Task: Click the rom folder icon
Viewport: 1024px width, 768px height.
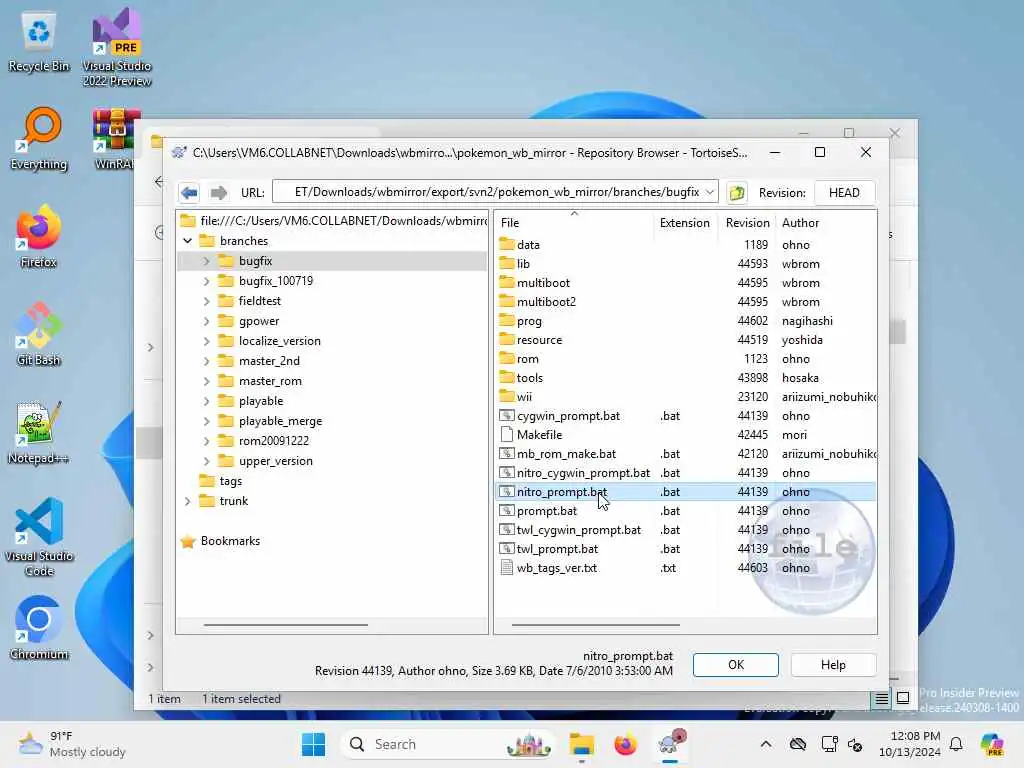Action: pos(507,359)
